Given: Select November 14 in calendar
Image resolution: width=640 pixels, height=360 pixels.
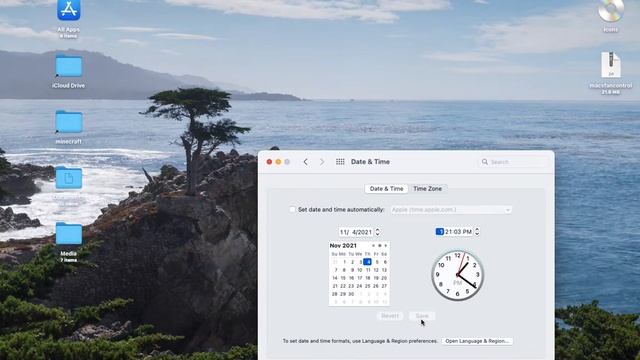Looking at the screenshot, I should 335,278.
